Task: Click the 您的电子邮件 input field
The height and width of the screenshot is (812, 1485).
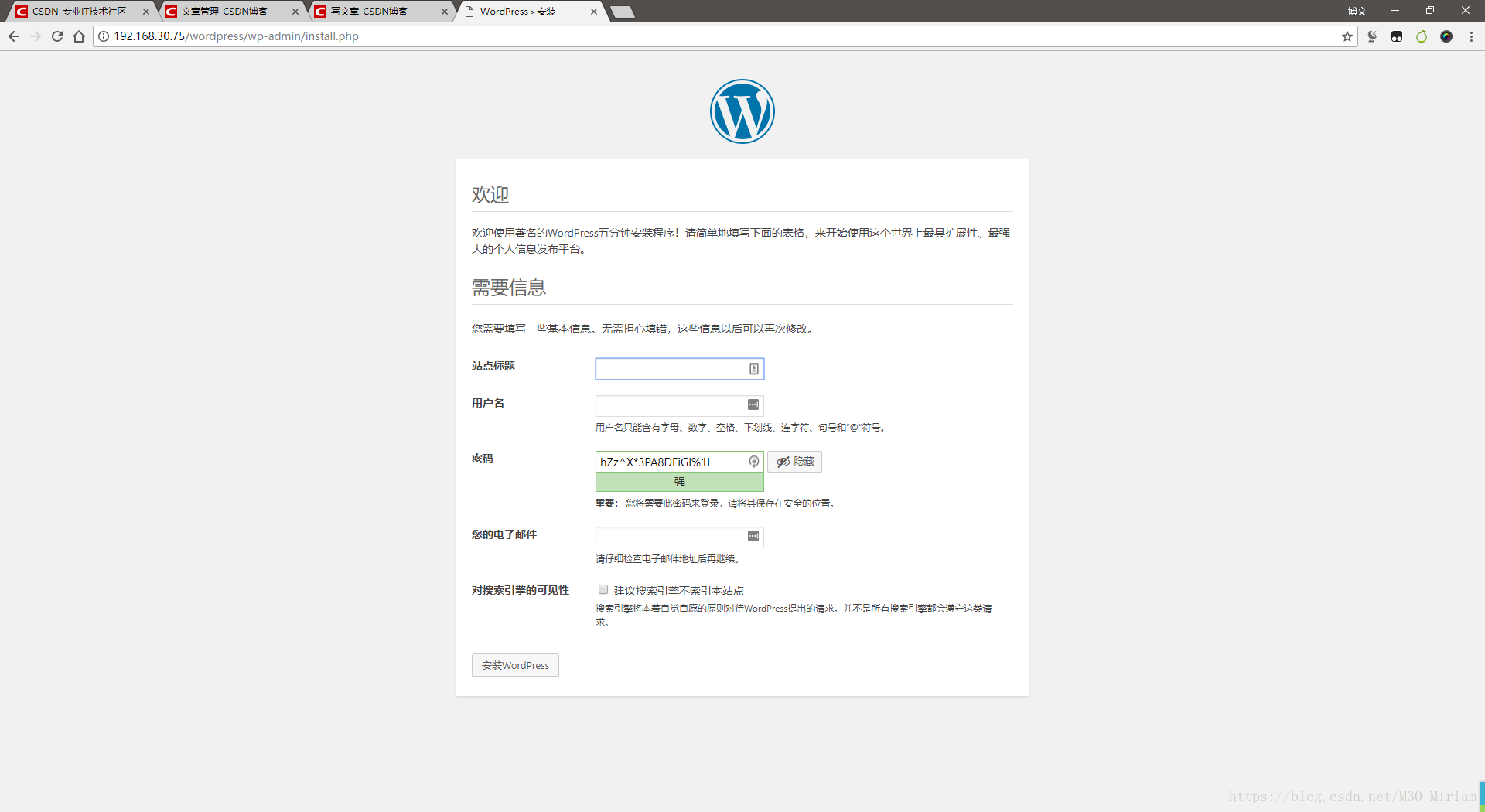Action: click(x=680, y=537)
